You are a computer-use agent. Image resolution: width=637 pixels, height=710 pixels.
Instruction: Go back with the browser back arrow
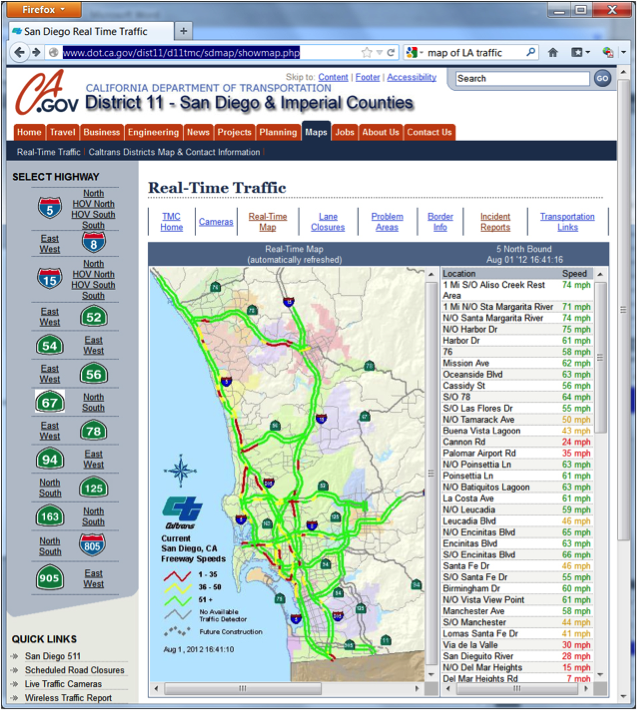pos(19,53)
